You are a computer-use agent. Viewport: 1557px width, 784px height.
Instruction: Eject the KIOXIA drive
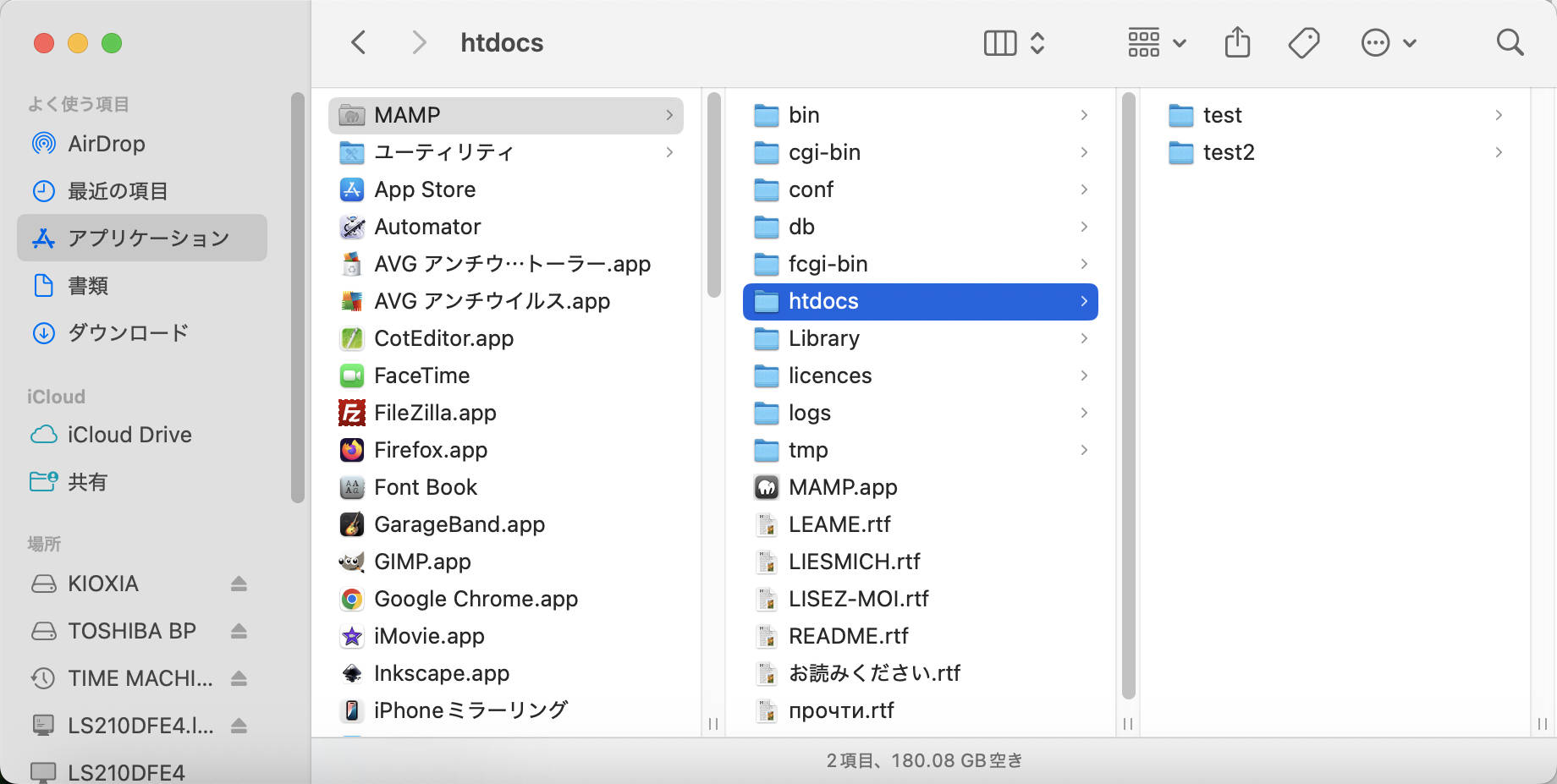click(238, 584)
